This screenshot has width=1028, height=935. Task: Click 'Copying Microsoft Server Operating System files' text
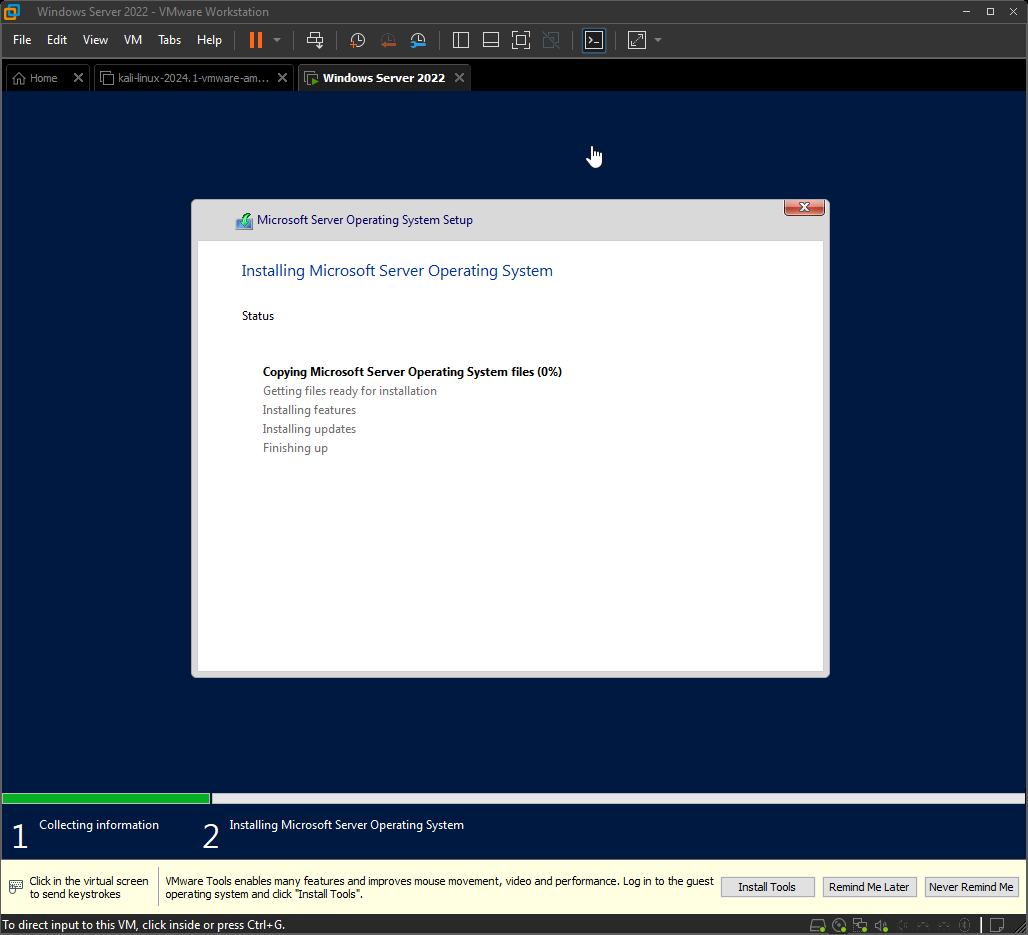[x=412, y=372]
